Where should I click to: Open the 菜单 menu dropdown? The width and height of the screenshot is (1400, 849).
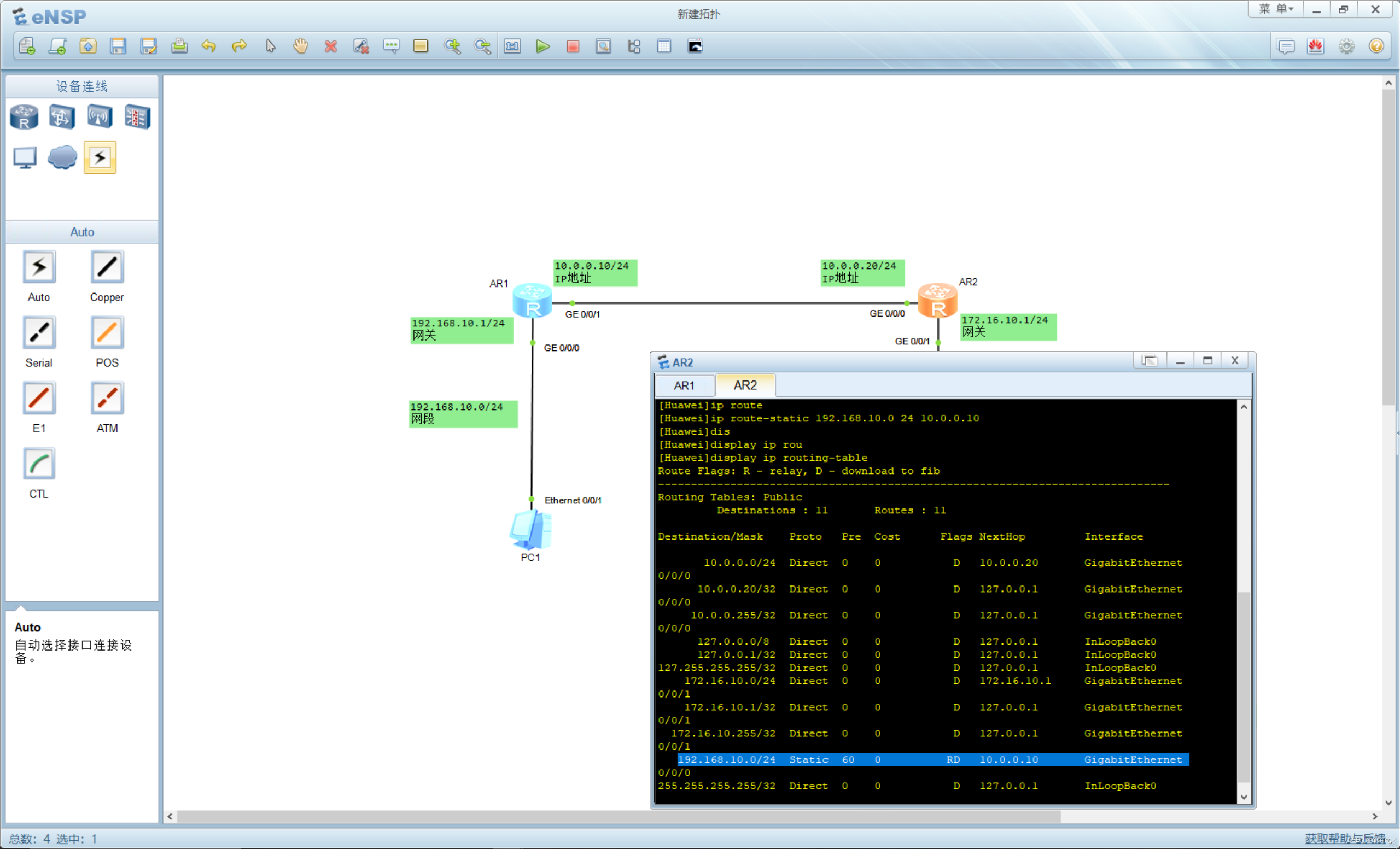[1276, 9]
